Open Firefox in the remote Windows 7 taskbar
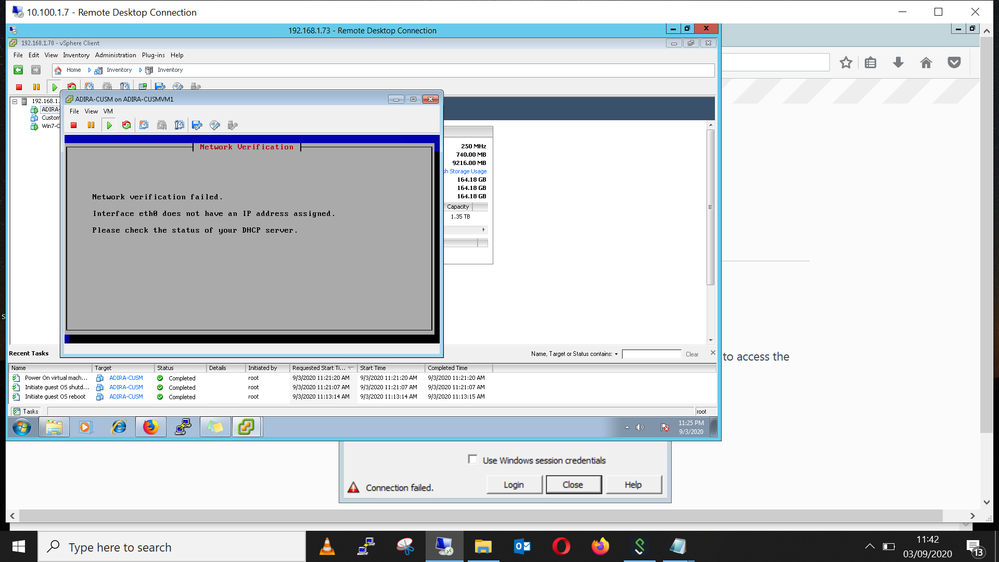Screen dimensions: 999x562 point(150,427)
